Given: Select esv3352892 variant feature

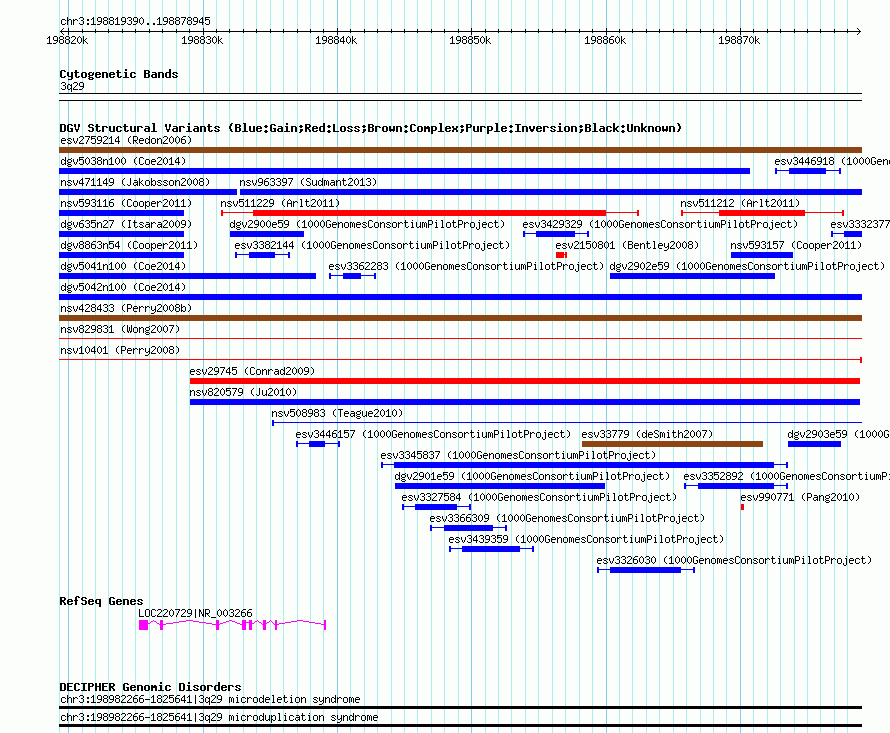Looking at the screenshot, I should [x=736, y=486].
